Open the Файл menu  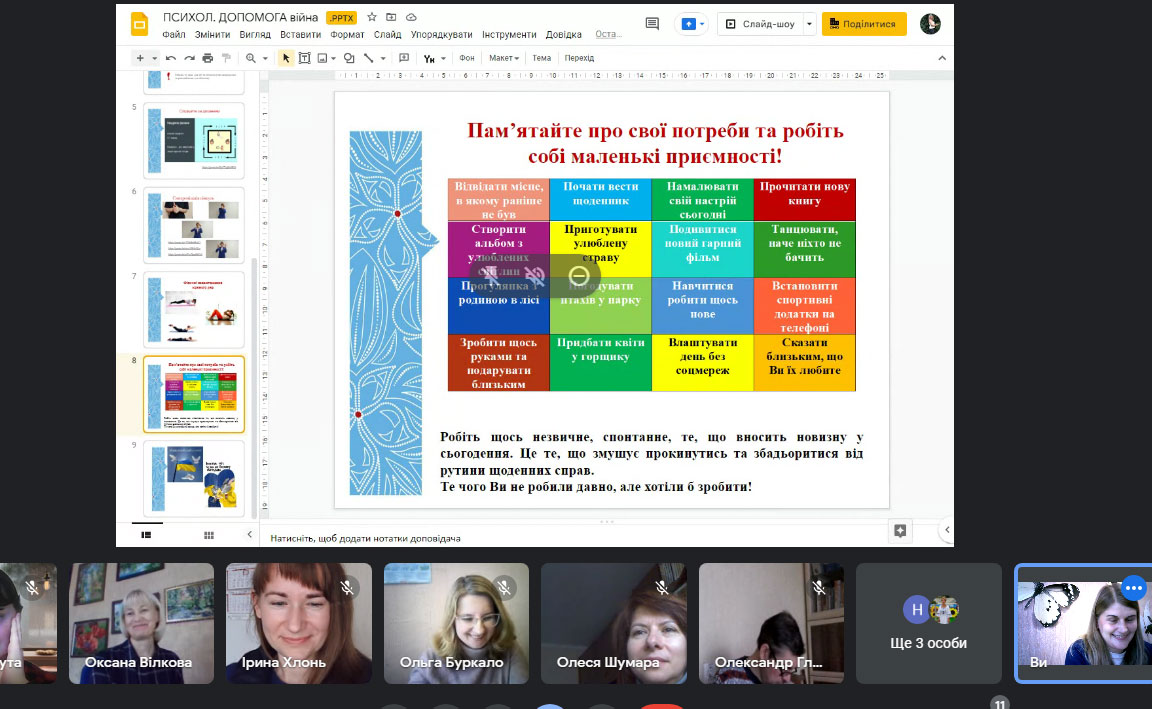tap(174, 35)
